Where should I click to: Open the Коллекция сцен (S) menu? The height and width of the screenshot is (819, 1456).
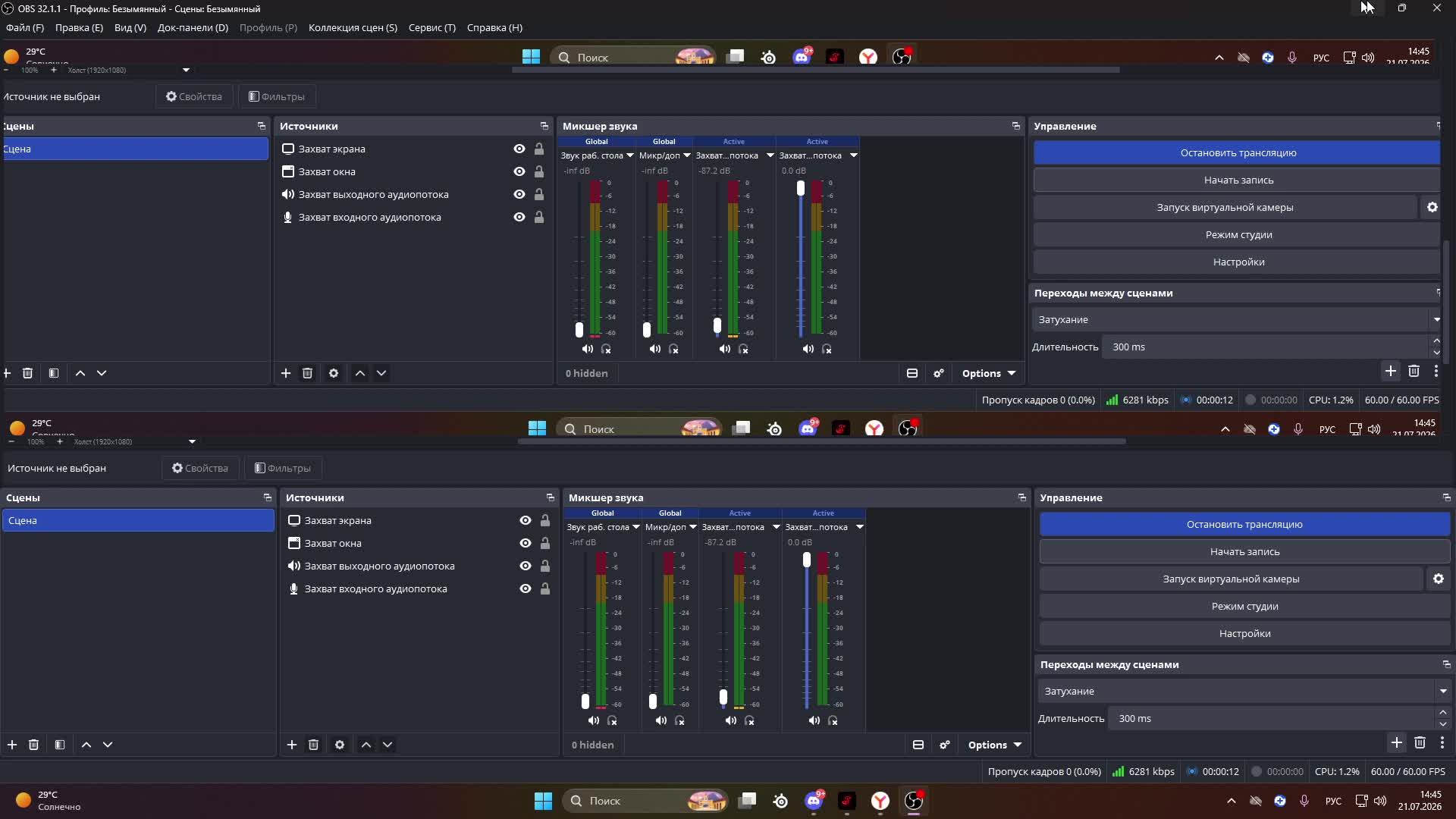point(353,27)
